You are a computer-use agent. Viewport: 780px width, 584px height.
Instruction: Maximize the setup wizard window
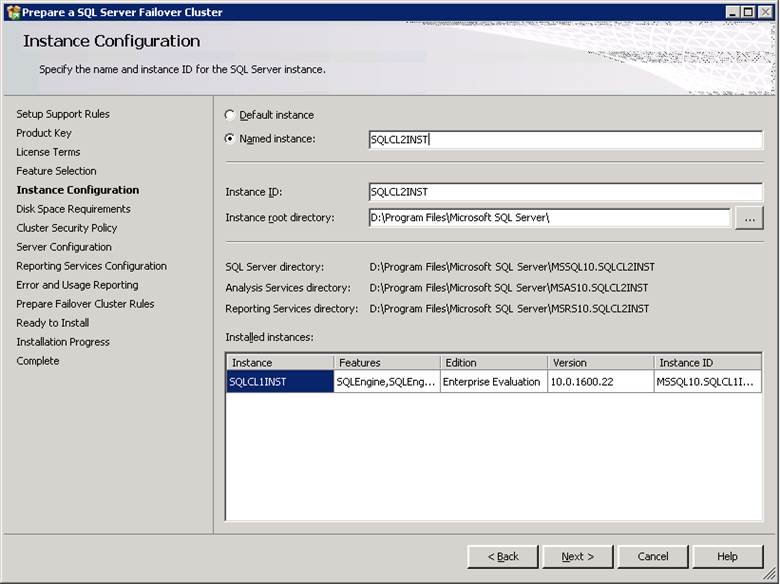(x=748, y=12)
